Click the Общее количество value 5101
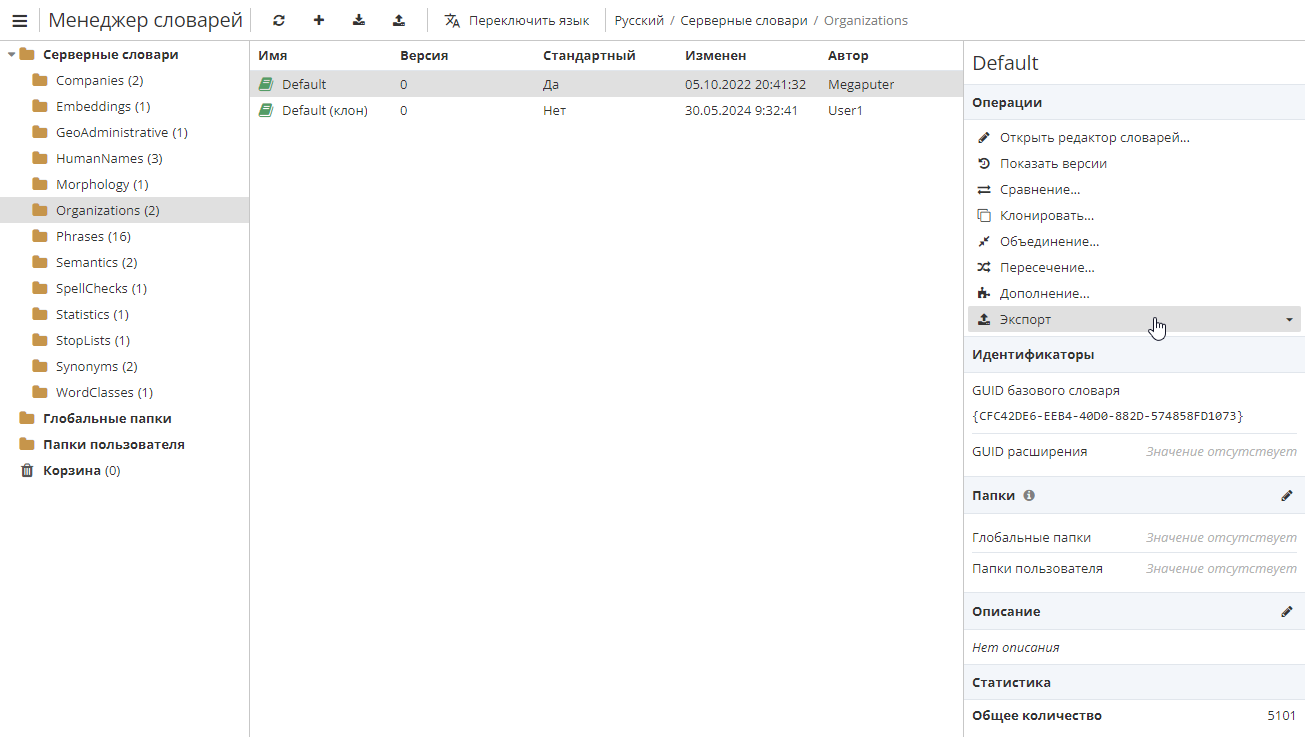Screen dimensions: 1305x737 tap(1281, 715)
